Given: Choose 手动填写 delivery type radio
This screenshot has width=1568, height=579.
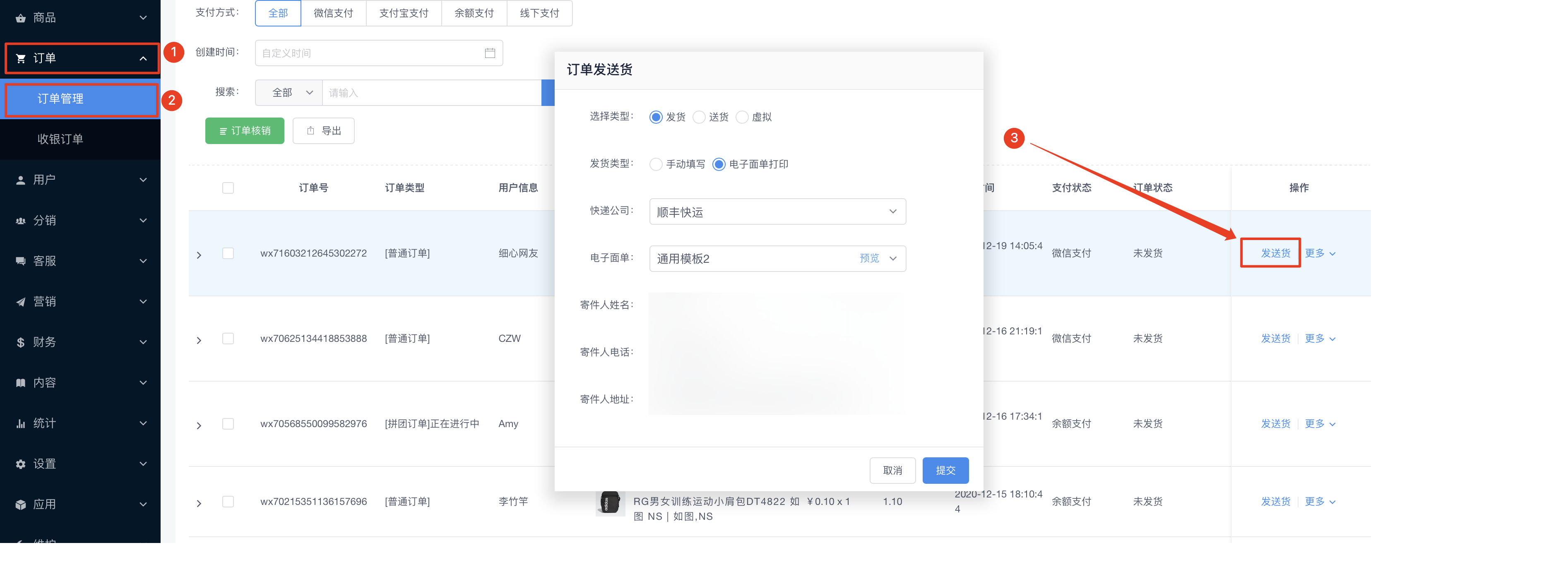Looking at the screenshot, I should pyautogui.click(x=656, y=164).
